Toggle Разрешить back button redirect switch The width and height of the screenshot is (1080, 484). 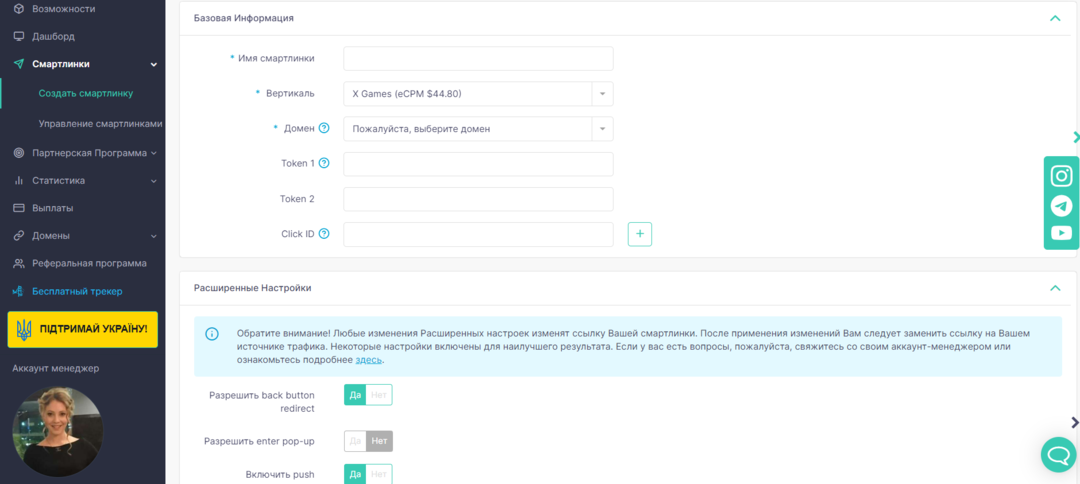click(x=368, y=395)
